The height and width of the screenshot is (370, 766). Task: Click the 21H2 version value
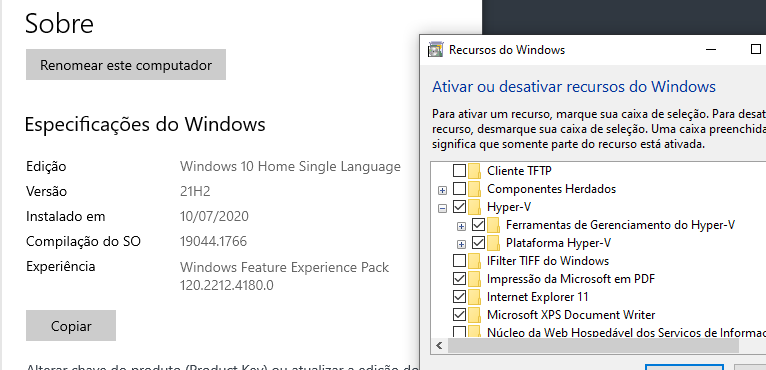(195, 191)
